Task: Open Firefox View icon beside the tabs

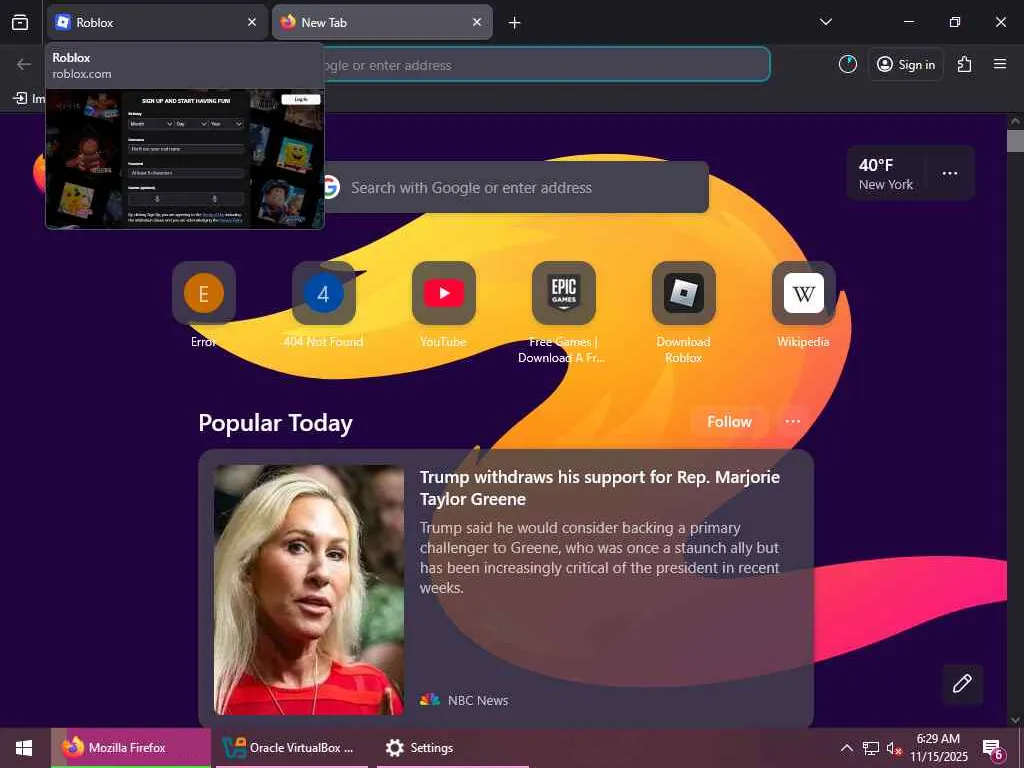Action: tap(20, 22)
